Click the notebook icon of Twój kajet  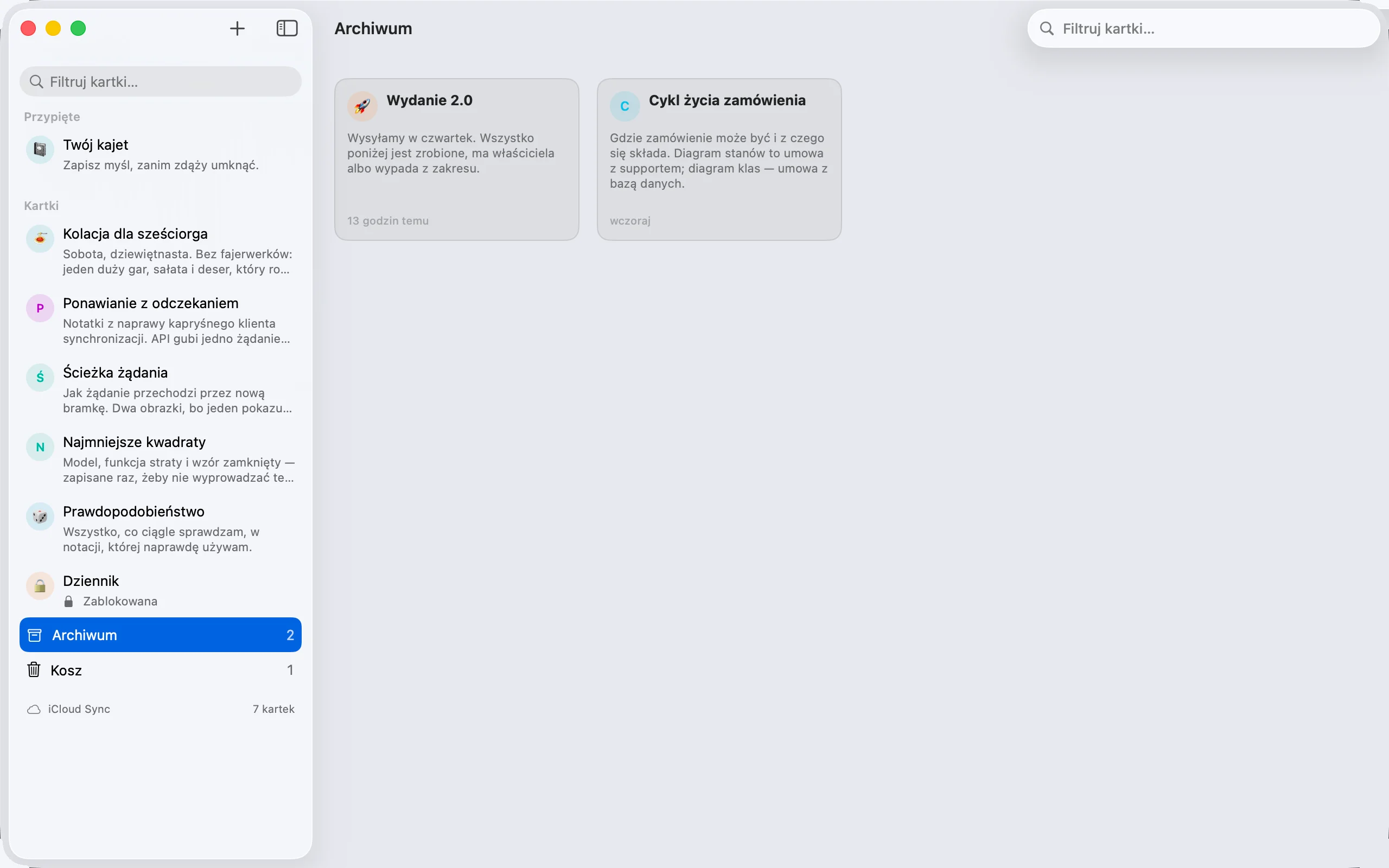tap(40, 150)
